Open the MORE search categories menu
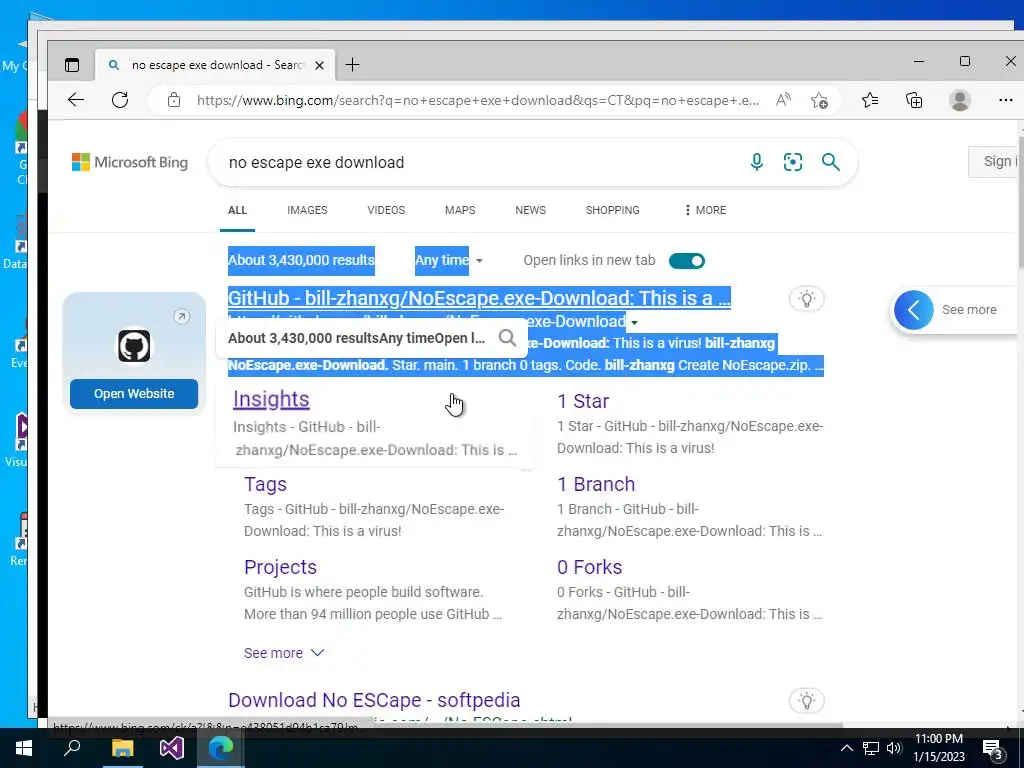 [x=705, y=210]
